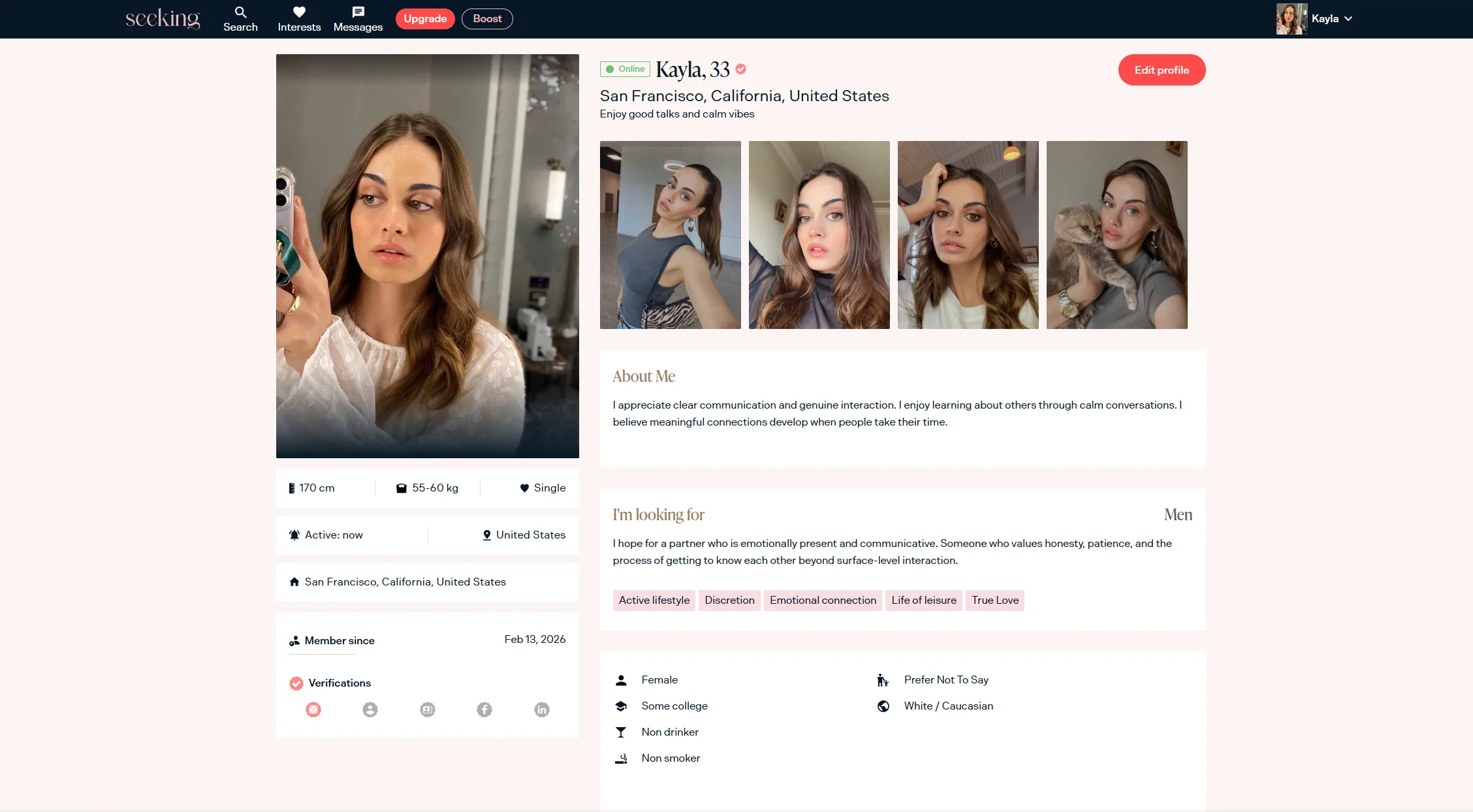The image size is (1473, 812).
Task: Expand the Kayla account dropdown arrow
Action: tap(1348, 19)
